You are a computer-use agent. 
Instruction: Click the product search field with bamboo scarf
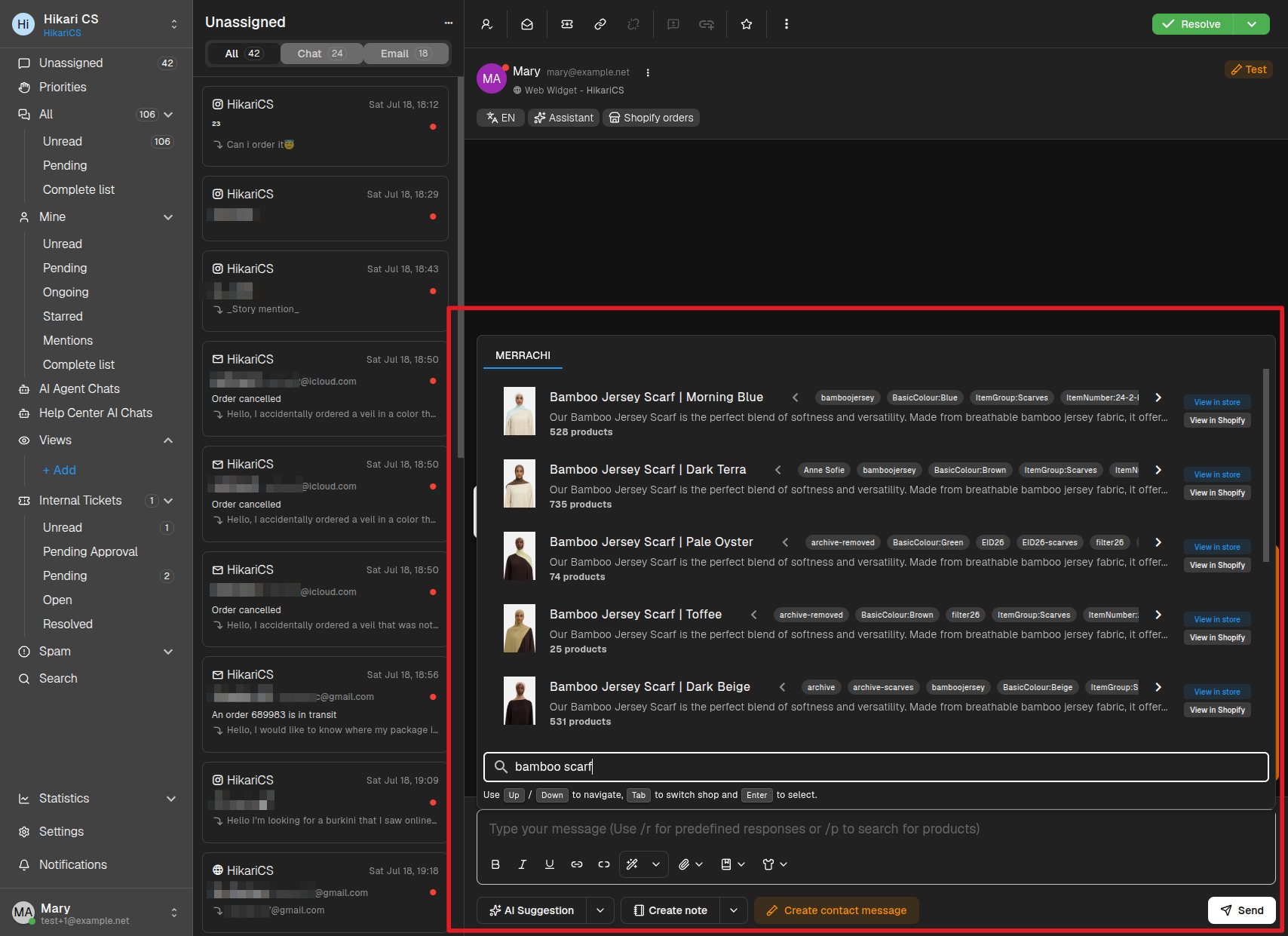point(876,766)
